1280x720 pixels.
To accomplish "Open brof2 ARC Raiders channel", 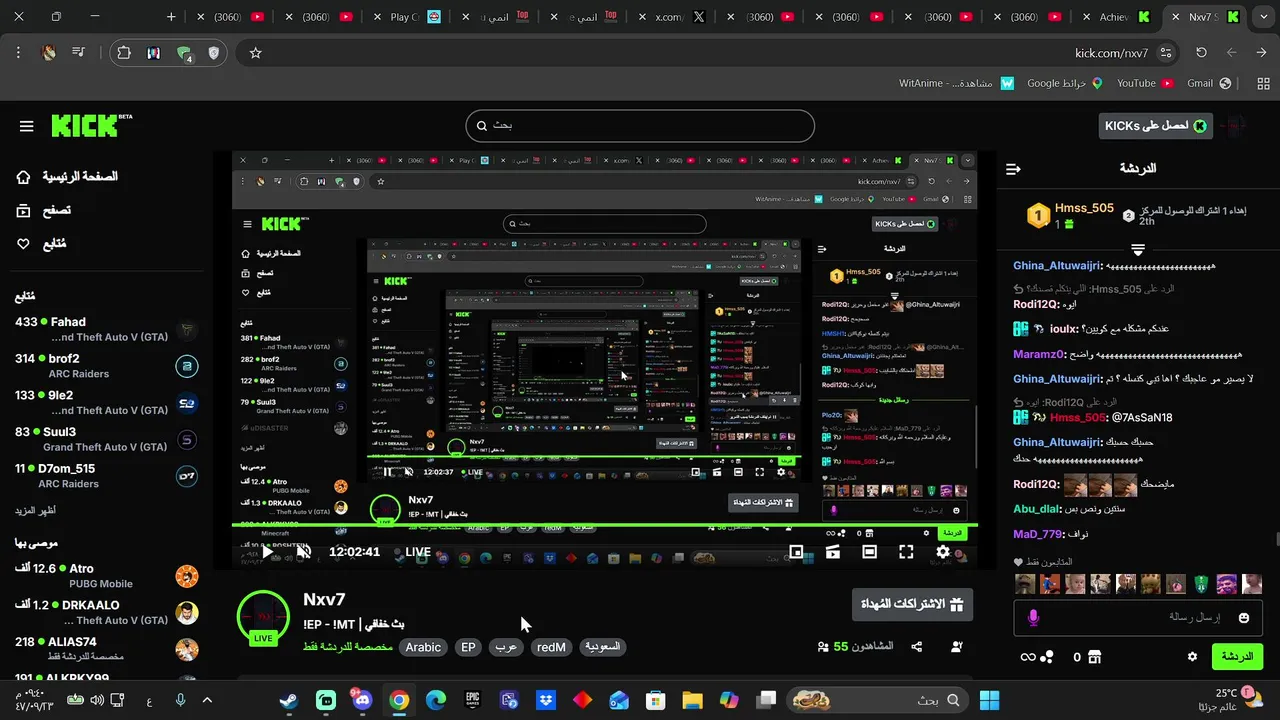I will [x=105, y=366].
